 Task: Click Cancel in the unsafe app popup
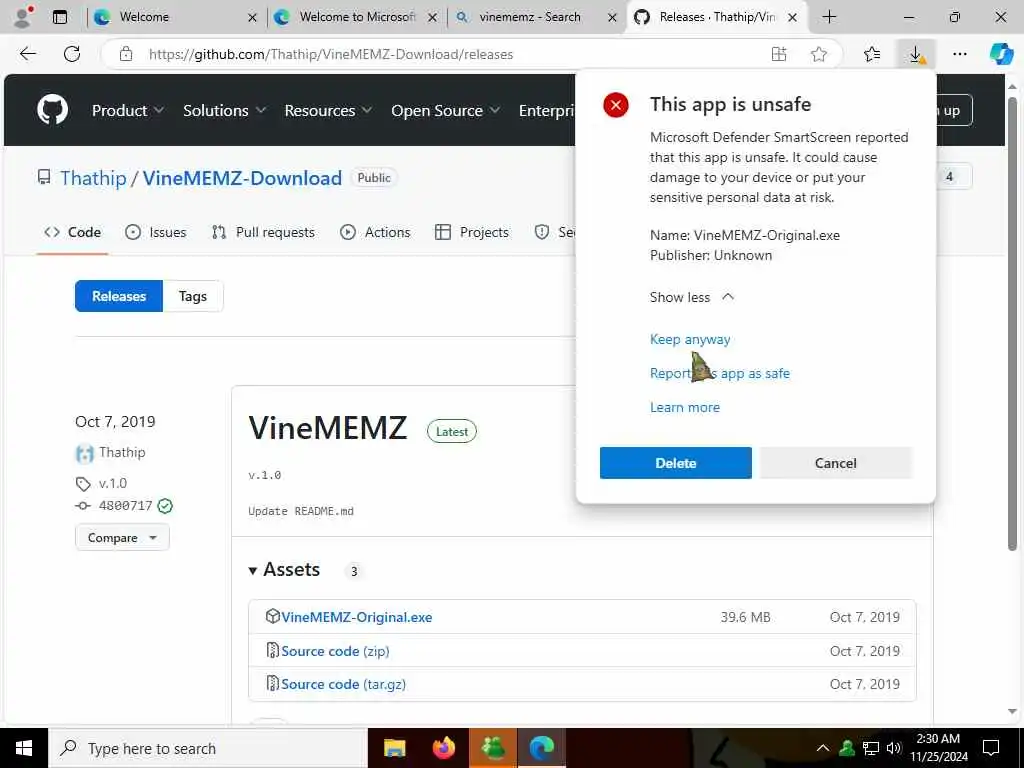(x=835, y=462)
